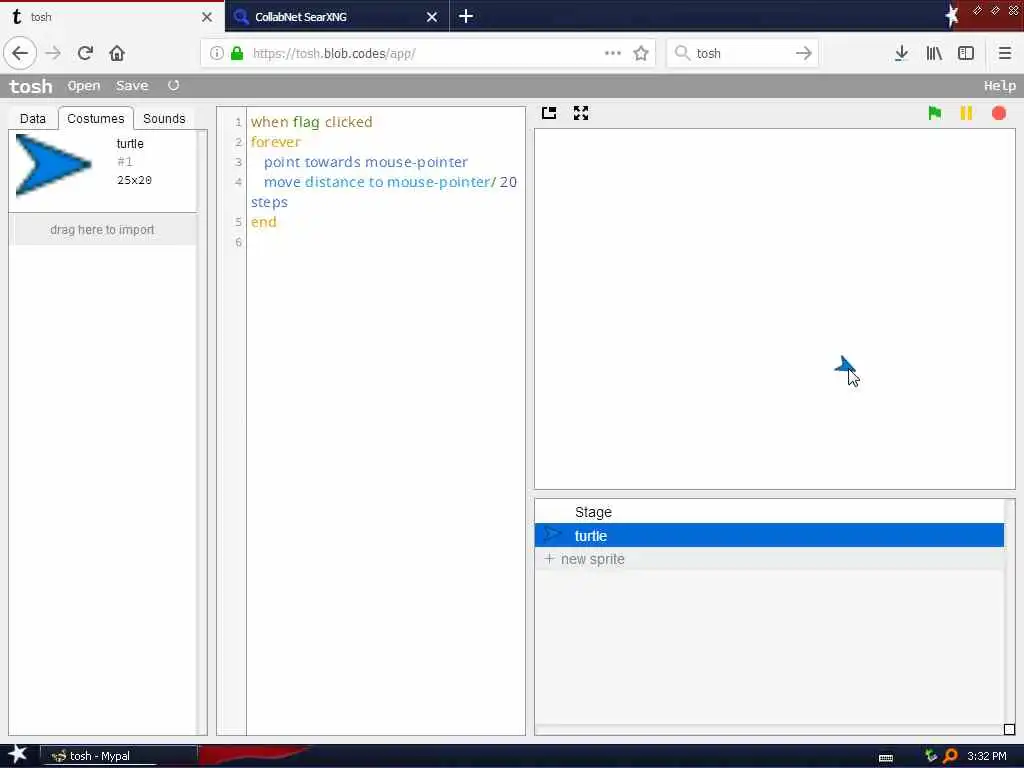The height and width of the screenshot is (768, 1024).
Task: Click the green padlock security icon
Action: (237, 54)
